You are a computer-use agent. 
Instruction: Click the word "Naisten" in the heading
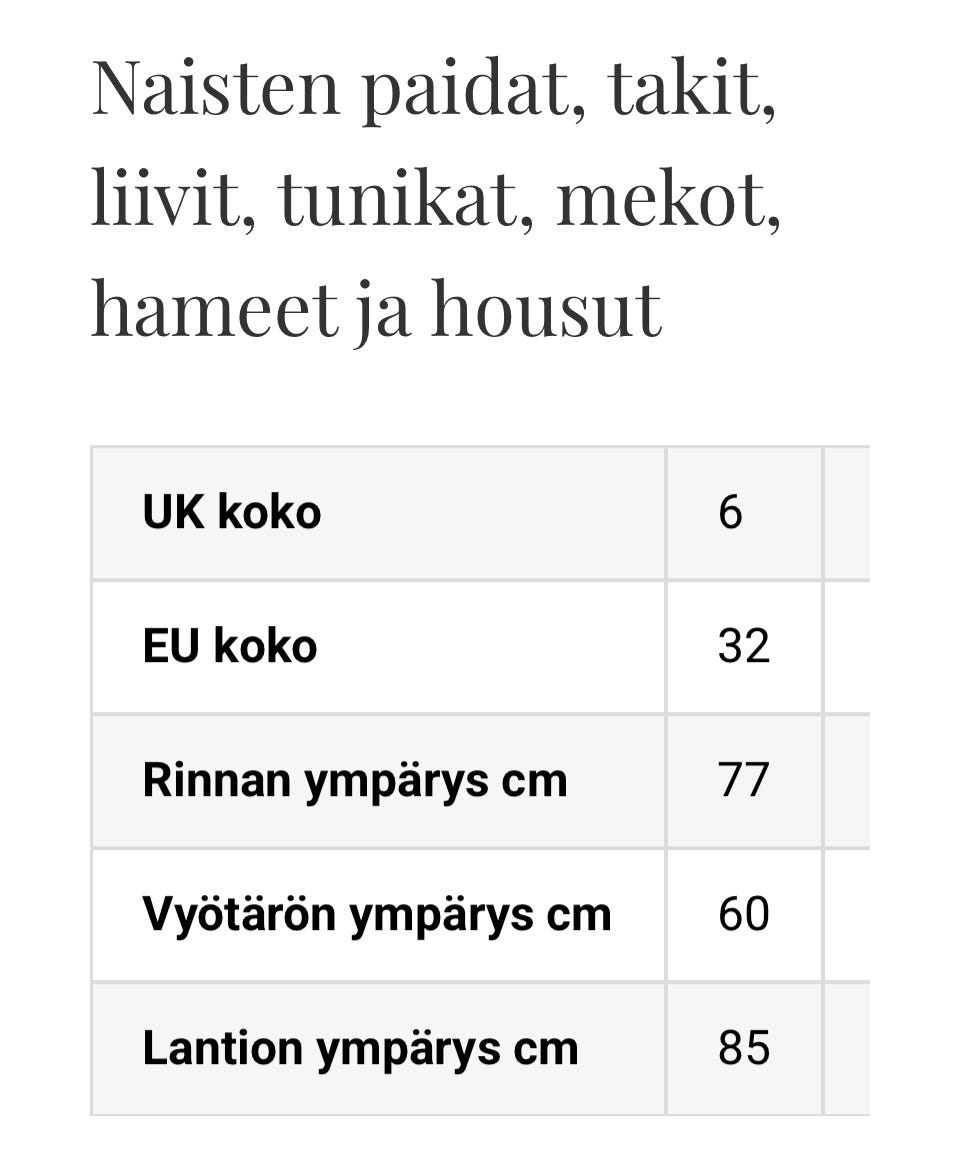point(216,88)
